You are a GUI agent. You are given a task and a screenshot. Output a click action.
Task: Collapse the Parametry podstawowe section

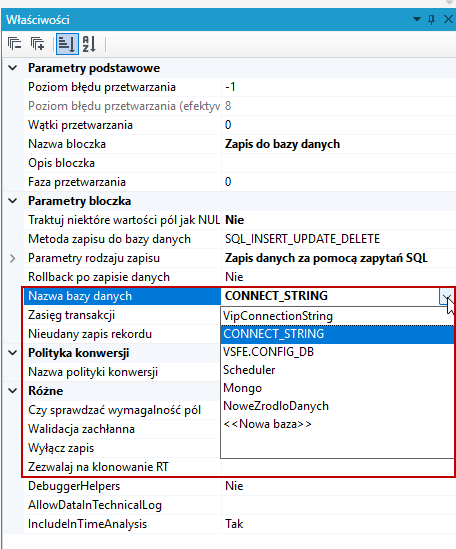coord(13,68)
